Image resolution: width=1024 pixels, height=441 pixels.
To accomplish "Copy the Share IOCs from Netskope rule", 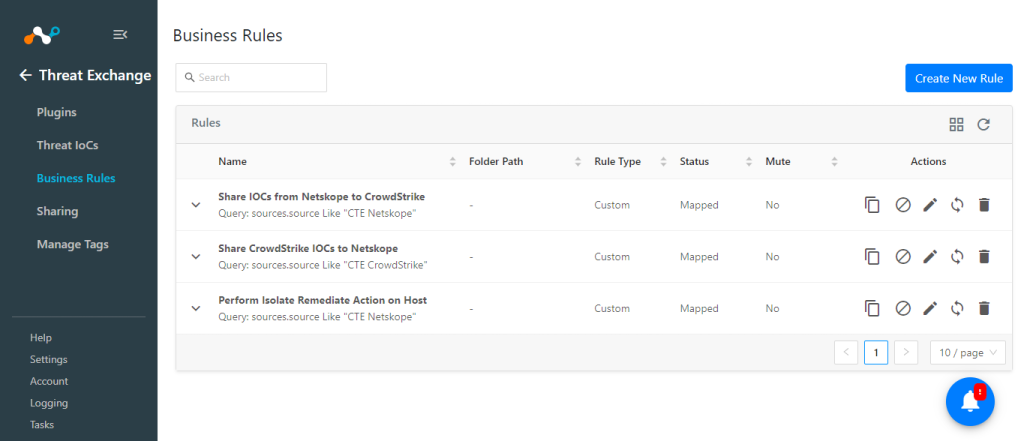I will [872, 205].
